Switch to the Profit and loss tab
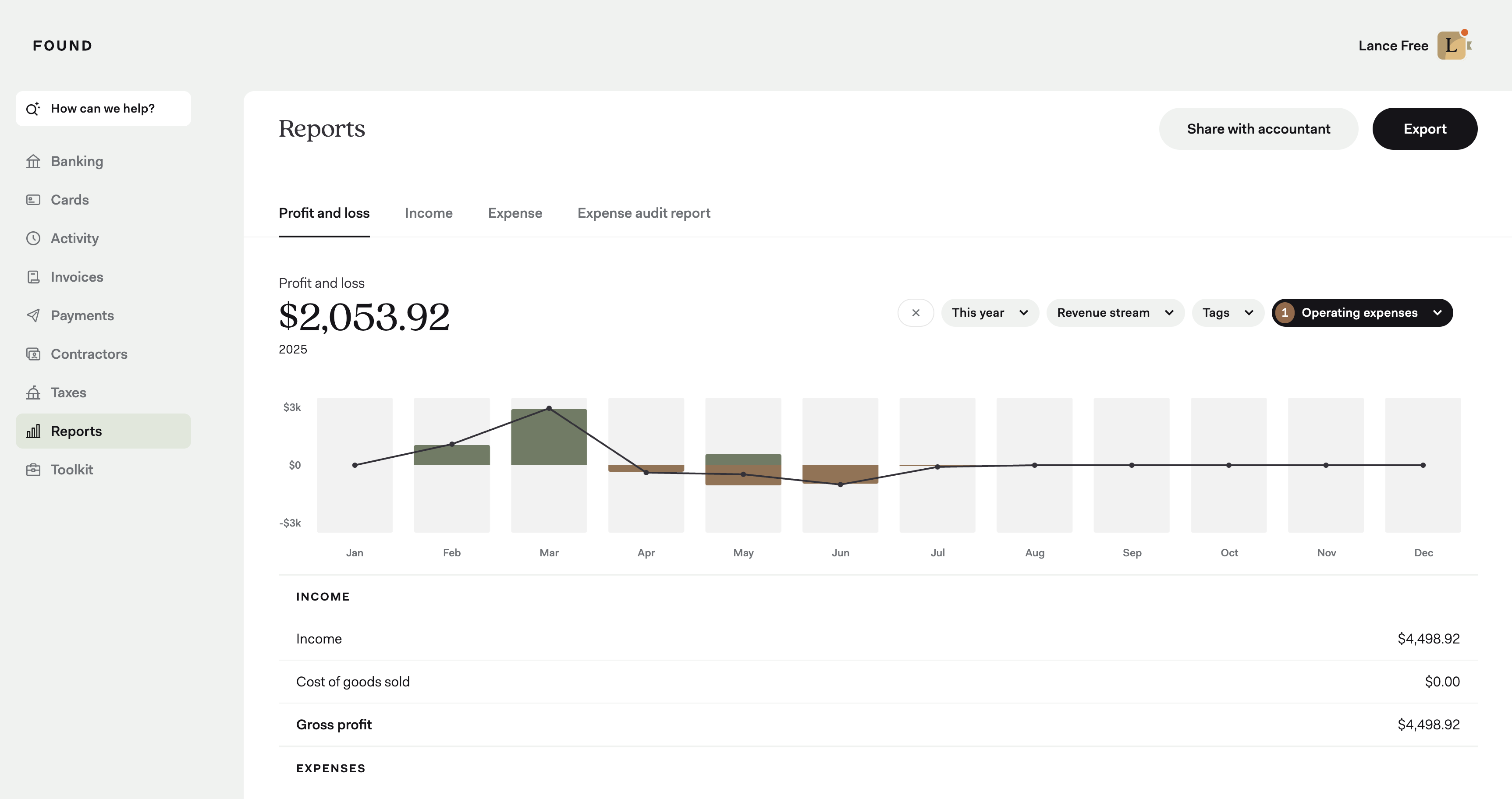This screenshot has height=799, width=1512. point(324,213)
